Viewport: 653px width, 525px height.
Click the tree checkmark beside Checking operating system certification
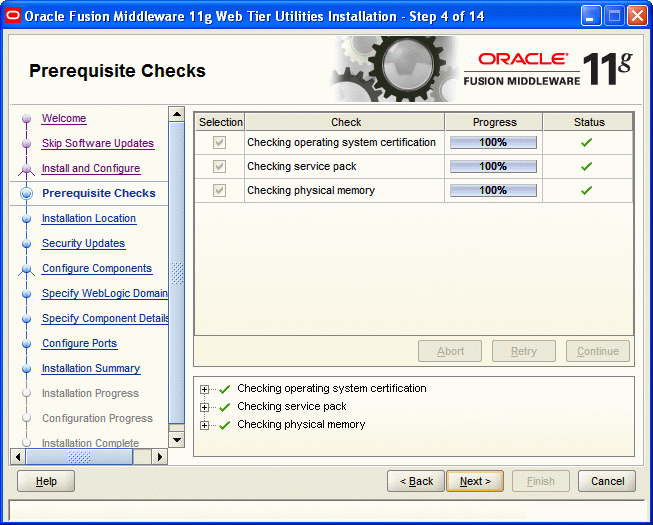(x=224, y=389)
